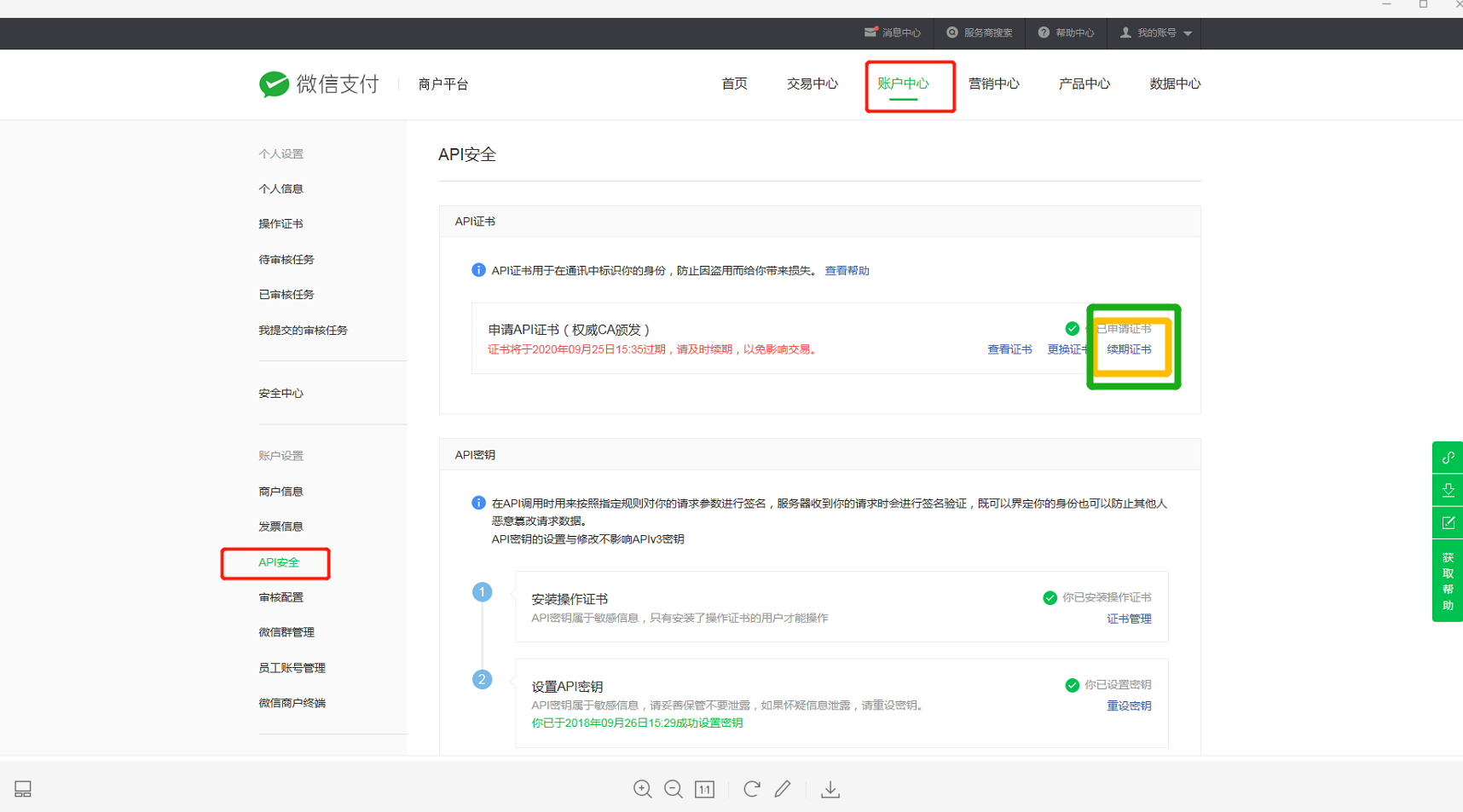Zoom out using the magnifier minus icon
Screen dimensions: 1463x812
pyautogui.click(x=674, y=789)
